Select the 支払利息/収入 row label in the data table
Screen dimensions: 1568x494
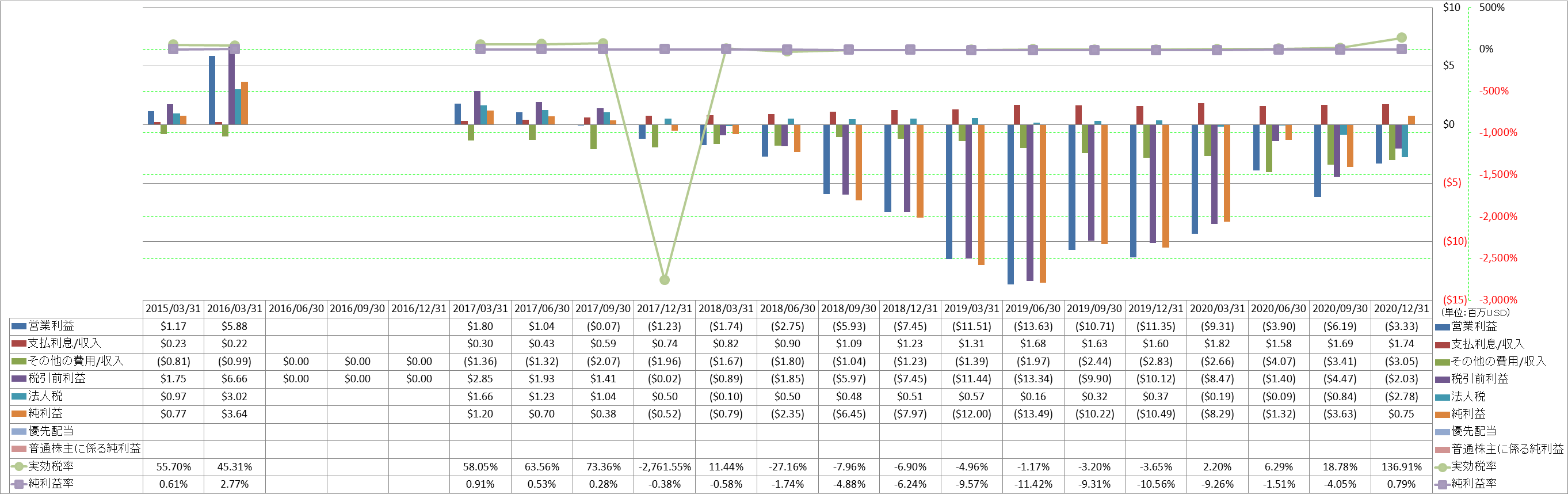tap(64, 344)
